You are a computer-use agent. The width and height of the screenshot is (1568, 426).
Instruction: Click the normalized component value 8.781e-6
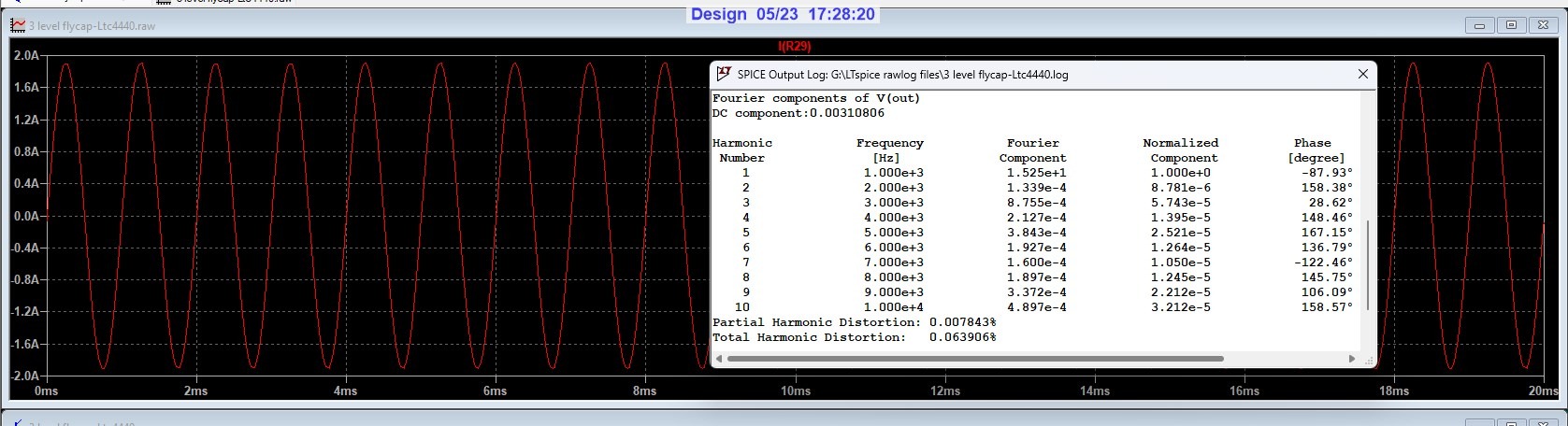(x=1181, y=188)
